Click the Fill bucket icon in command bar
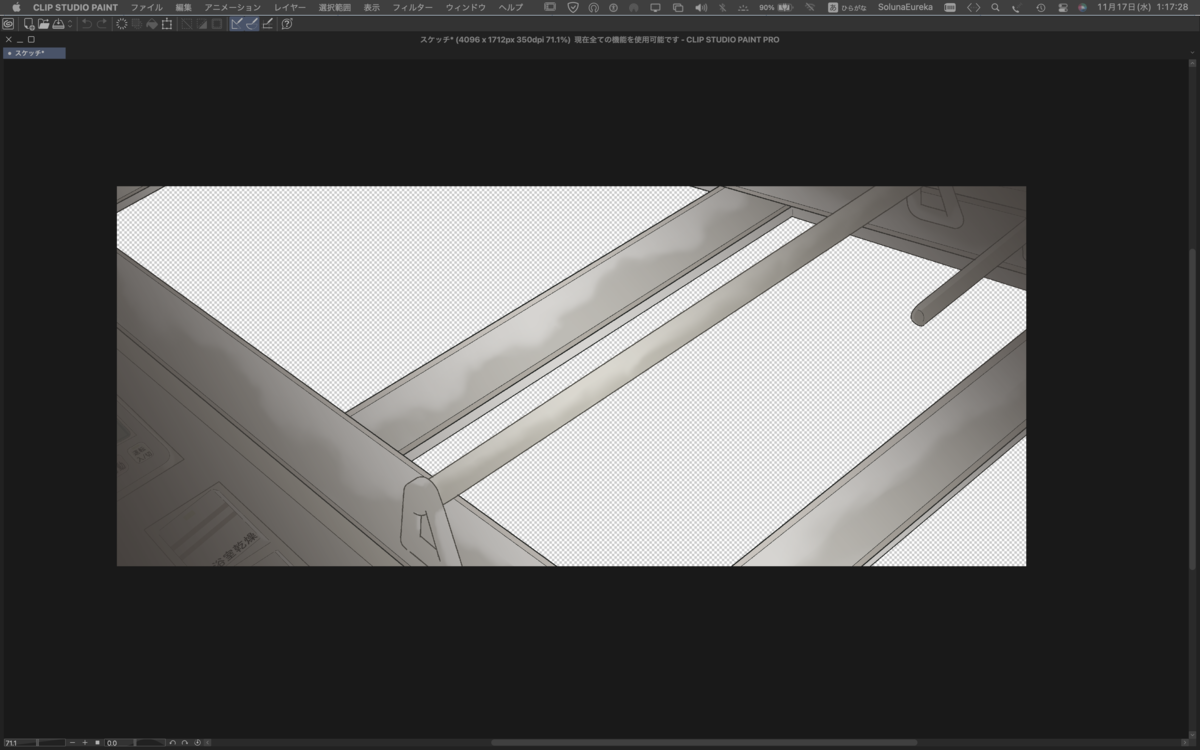 [152, 24]
